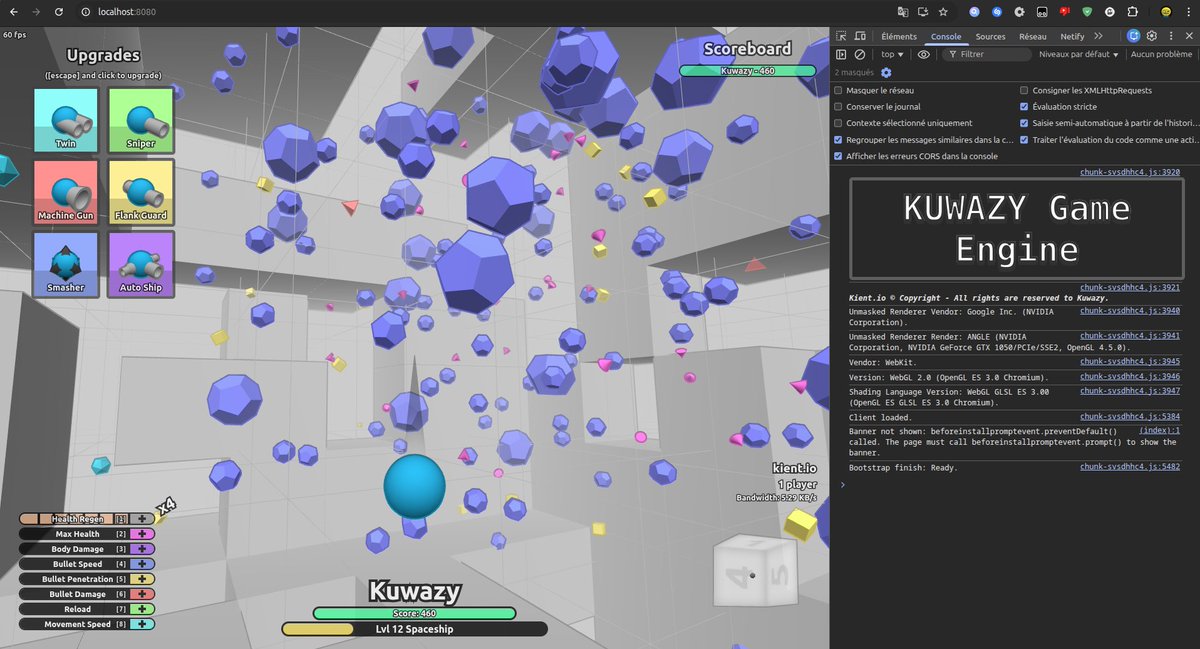Uncheck Traiter l'évaluation du code checkbox
This screenshot has width=1200, height=649.
[x=1024, y=140]
